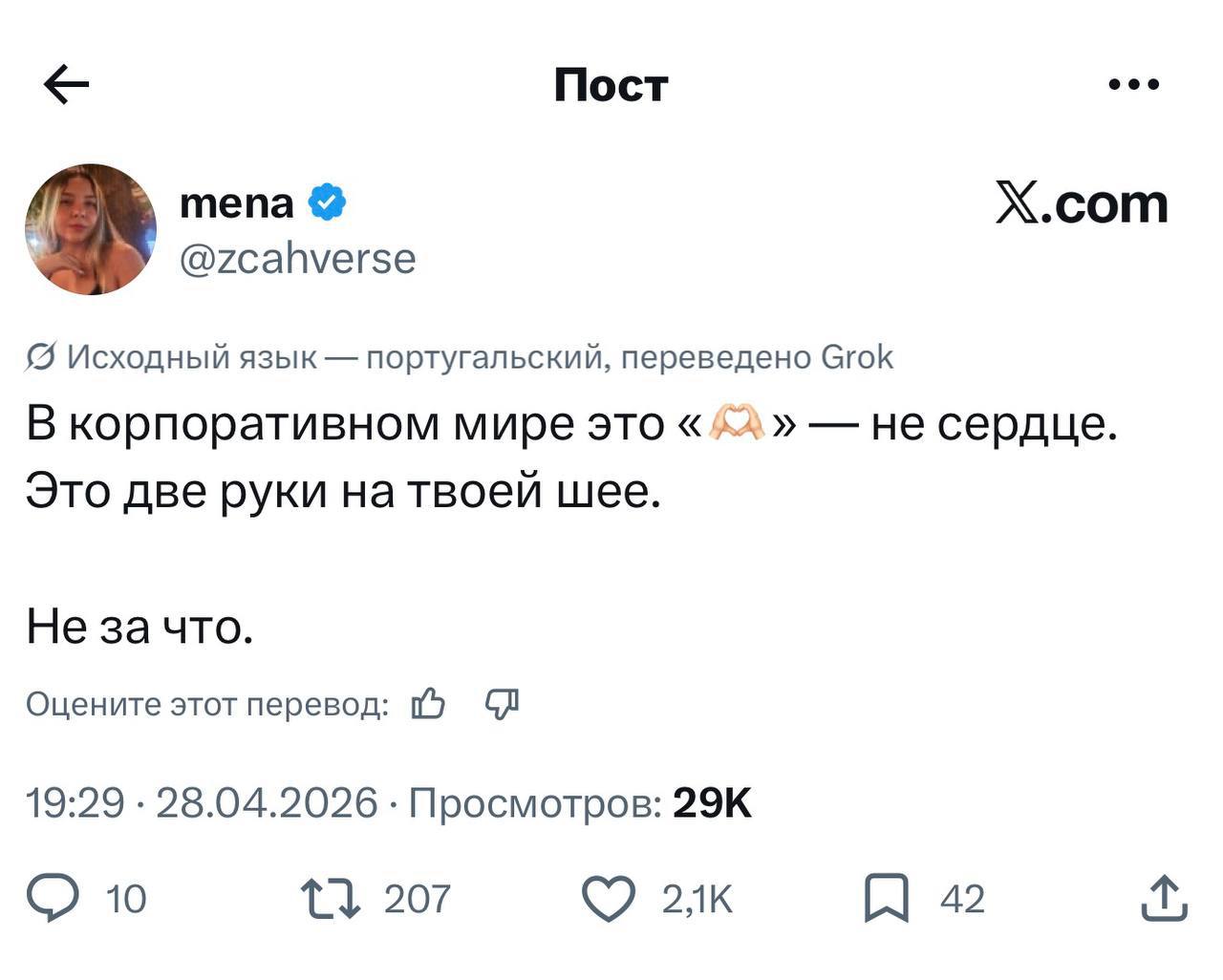Image resolution: width=1223 pixels, height=980 pixels.
Task: Open the @zcahverse profile handle
Action: 298,259
